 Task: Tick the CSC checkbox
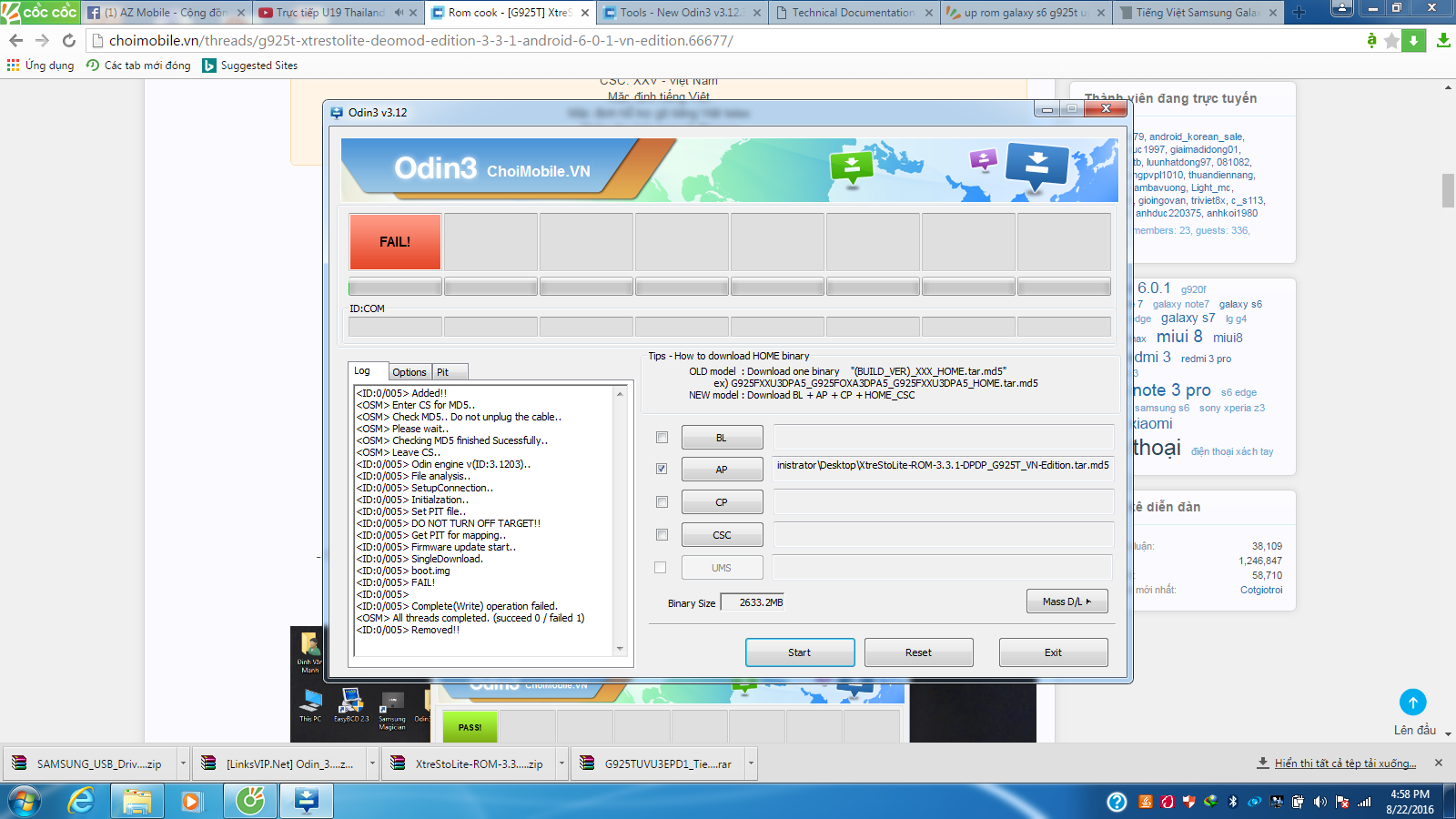tap(662, 534)
